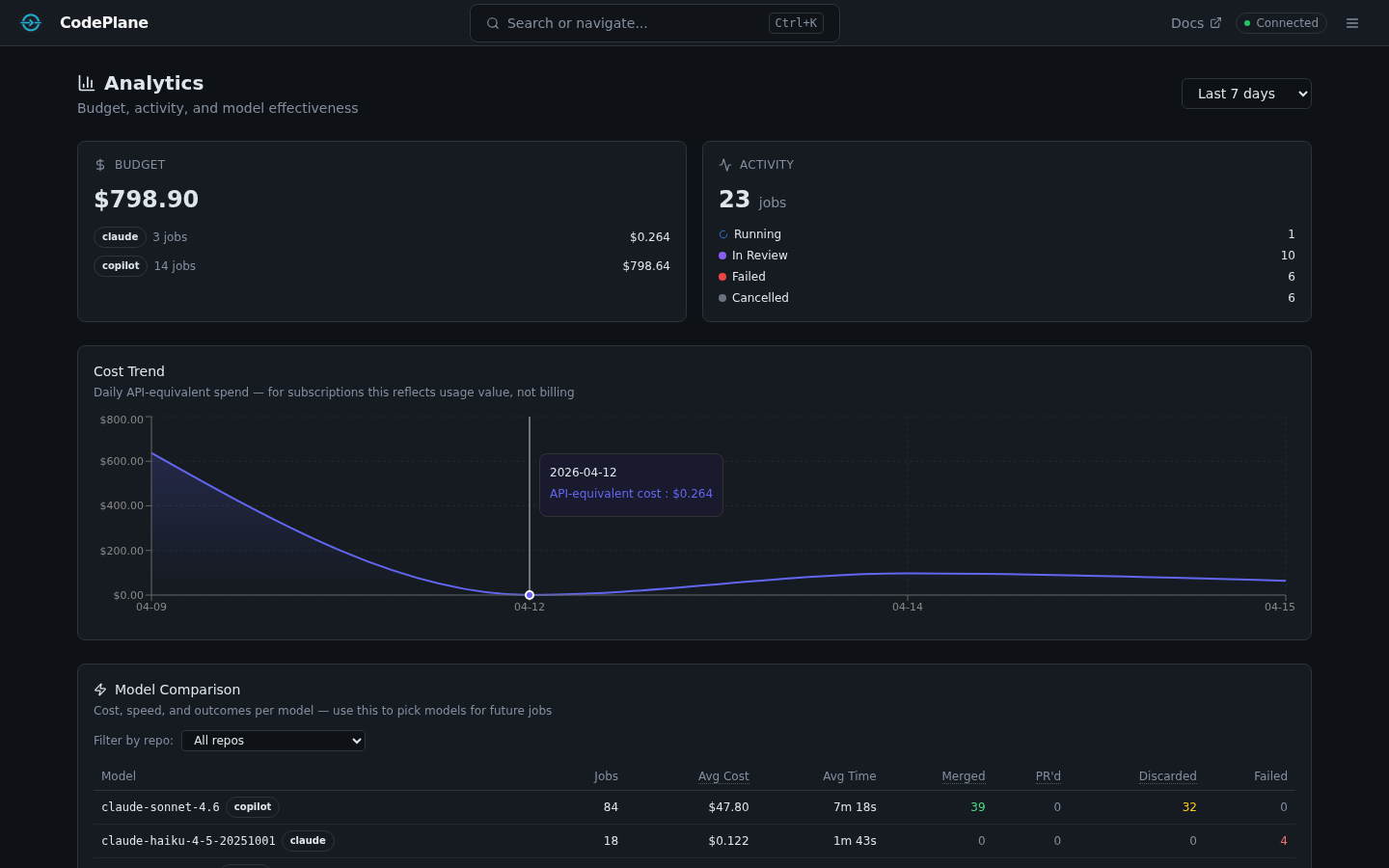The height and width of the screenshot is (868, 1389).
Task: Click the Connected status indicator
Action: [x=1281, y=22]
